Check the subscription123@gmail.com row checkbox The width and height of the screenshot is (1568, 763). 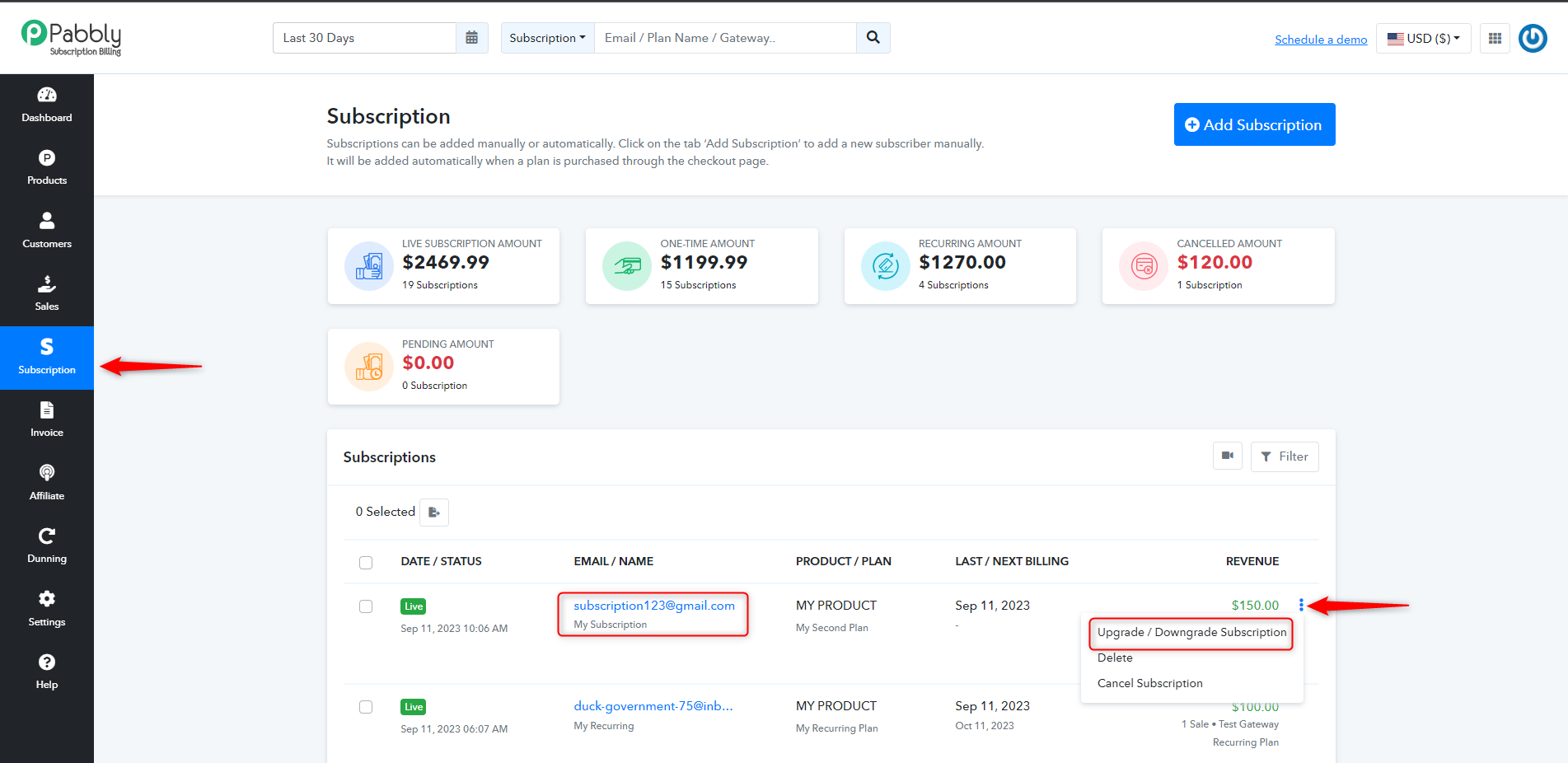point(366,606)
